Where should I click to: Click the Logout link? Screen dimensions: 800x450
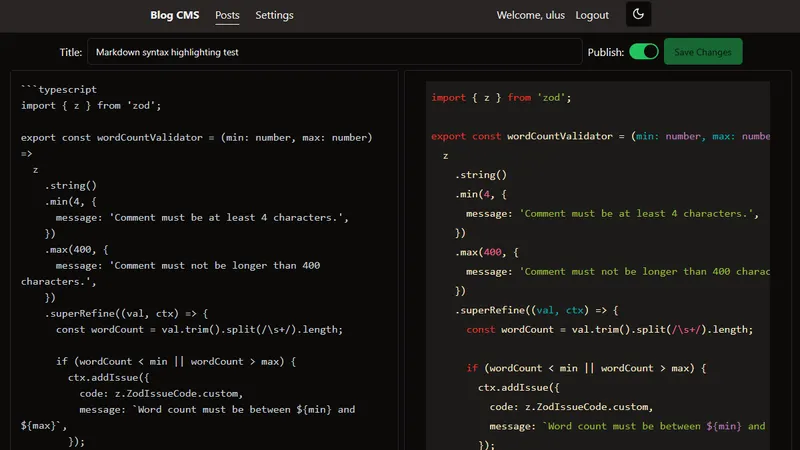(x=592, y=15)
